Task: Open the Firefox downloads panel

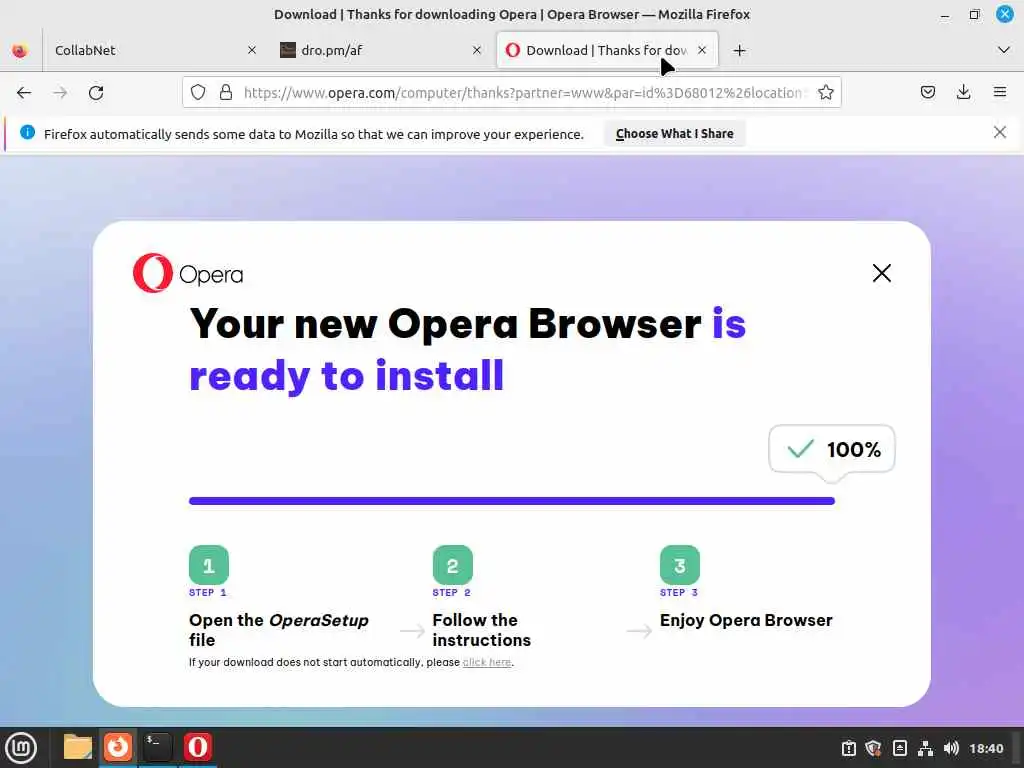Action: coord(963,93)
